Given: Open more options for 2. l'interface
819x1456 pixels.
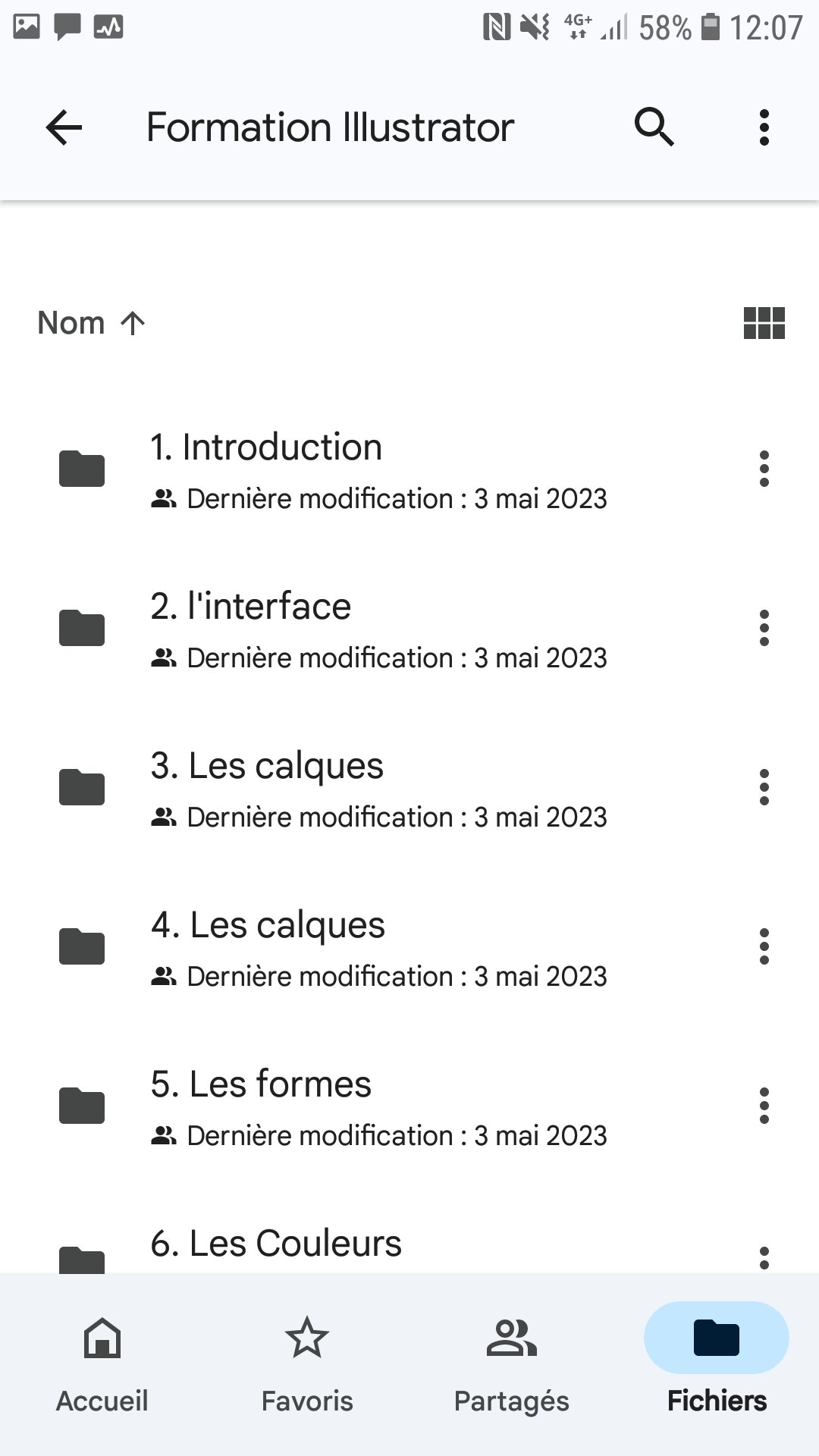Looking at the screenshot, I should pos(764,628).
